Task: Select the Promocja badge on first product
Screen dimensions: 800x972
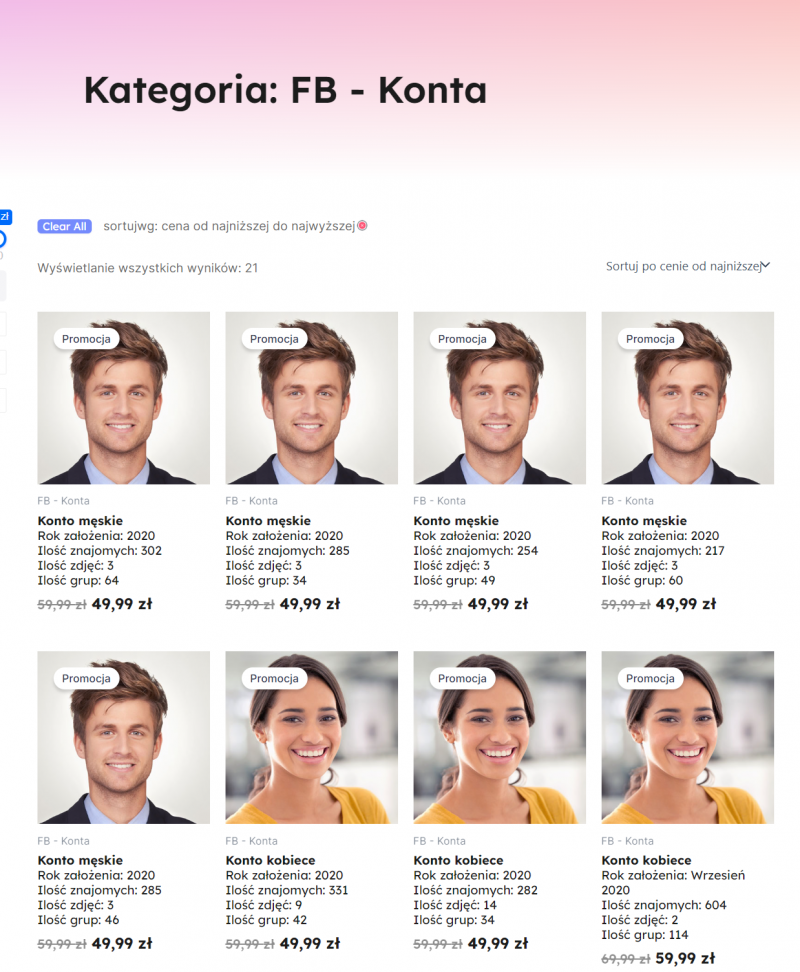Action: 86,339
